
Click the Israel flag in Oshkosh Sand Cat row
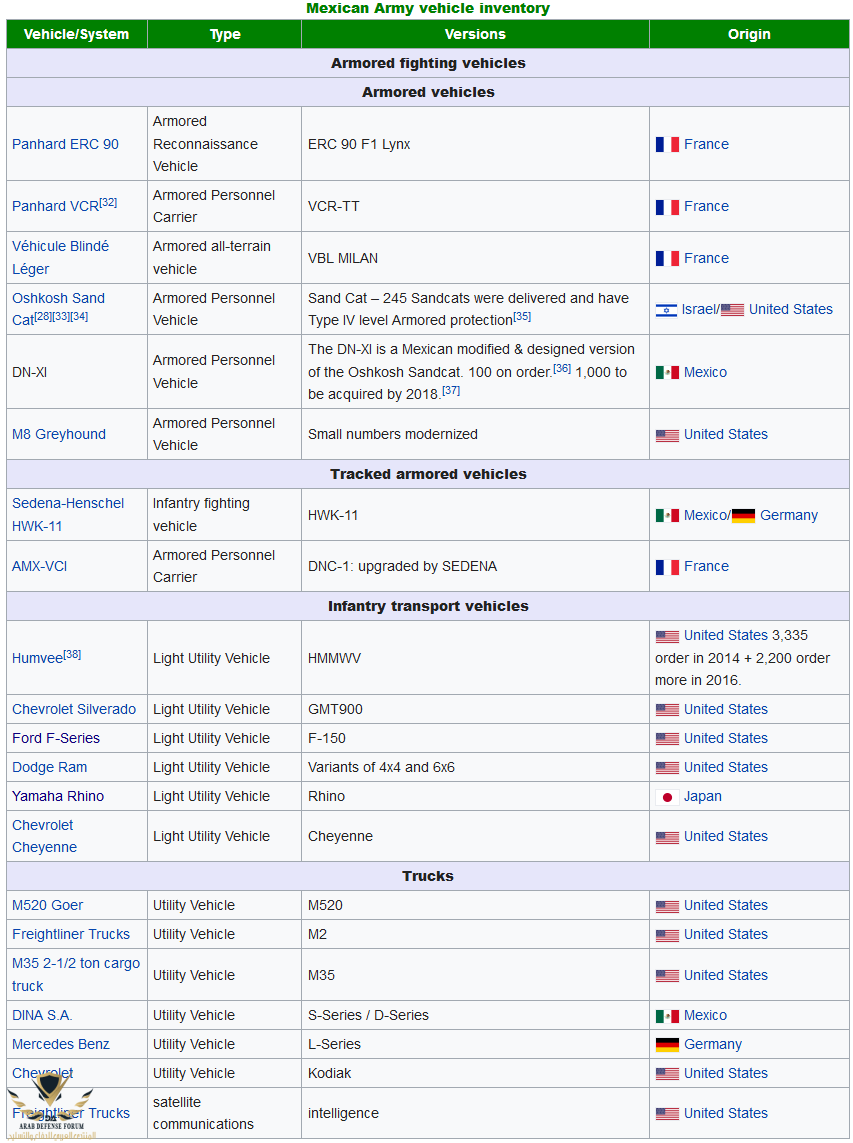pos(666,310)
